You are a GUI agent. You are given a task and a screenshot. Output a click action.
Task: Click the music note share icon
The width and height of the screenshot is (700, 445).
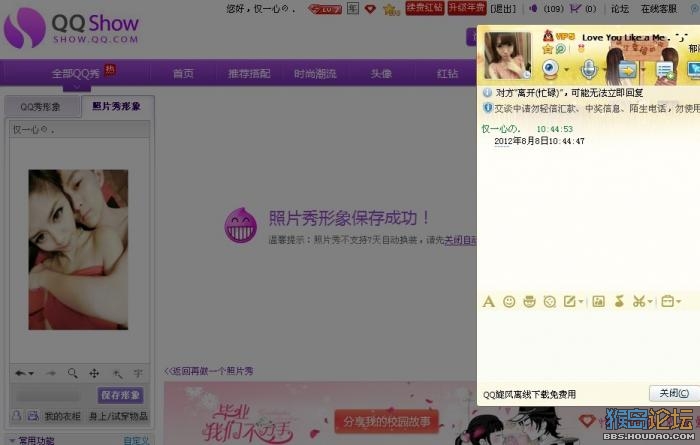[619, 302]
